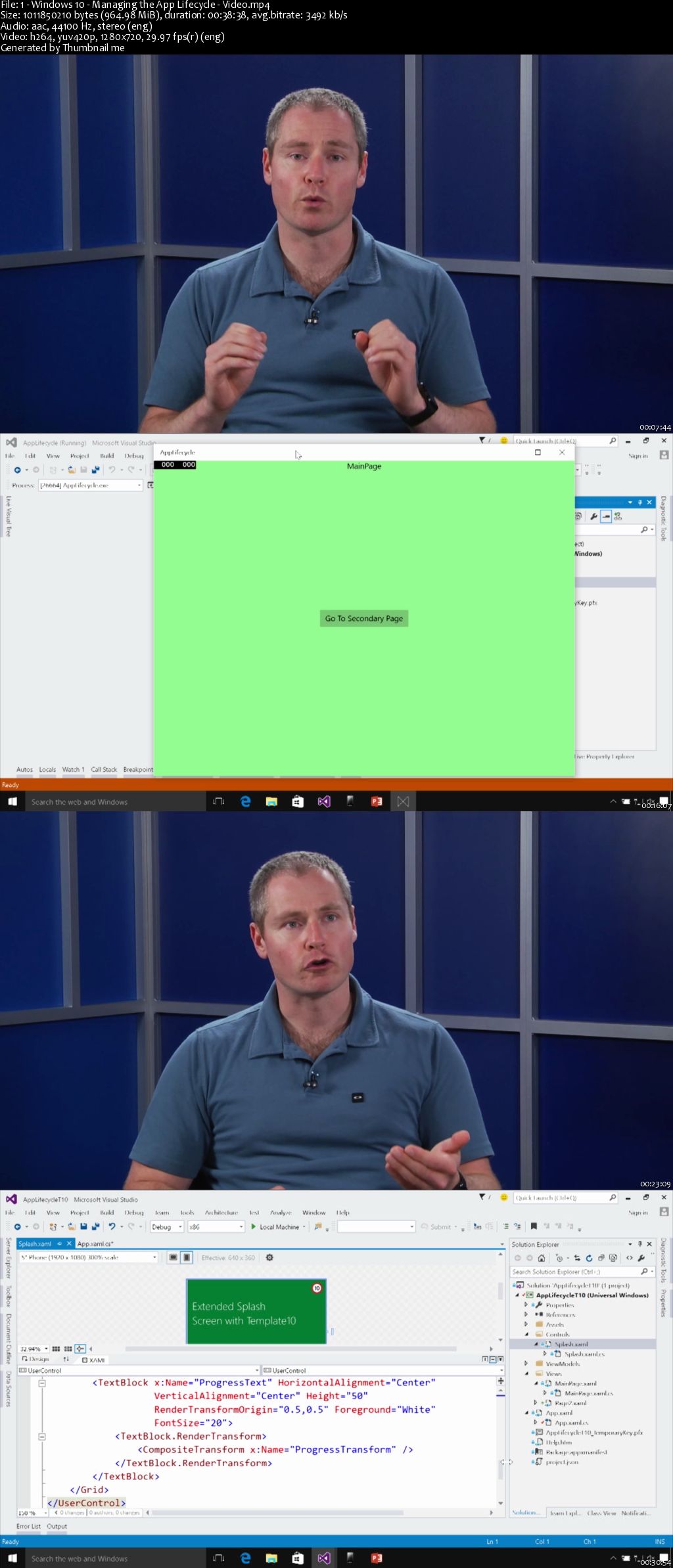Click Save All icon in AppLifecycleT10 toolbar

[96, 1226]
